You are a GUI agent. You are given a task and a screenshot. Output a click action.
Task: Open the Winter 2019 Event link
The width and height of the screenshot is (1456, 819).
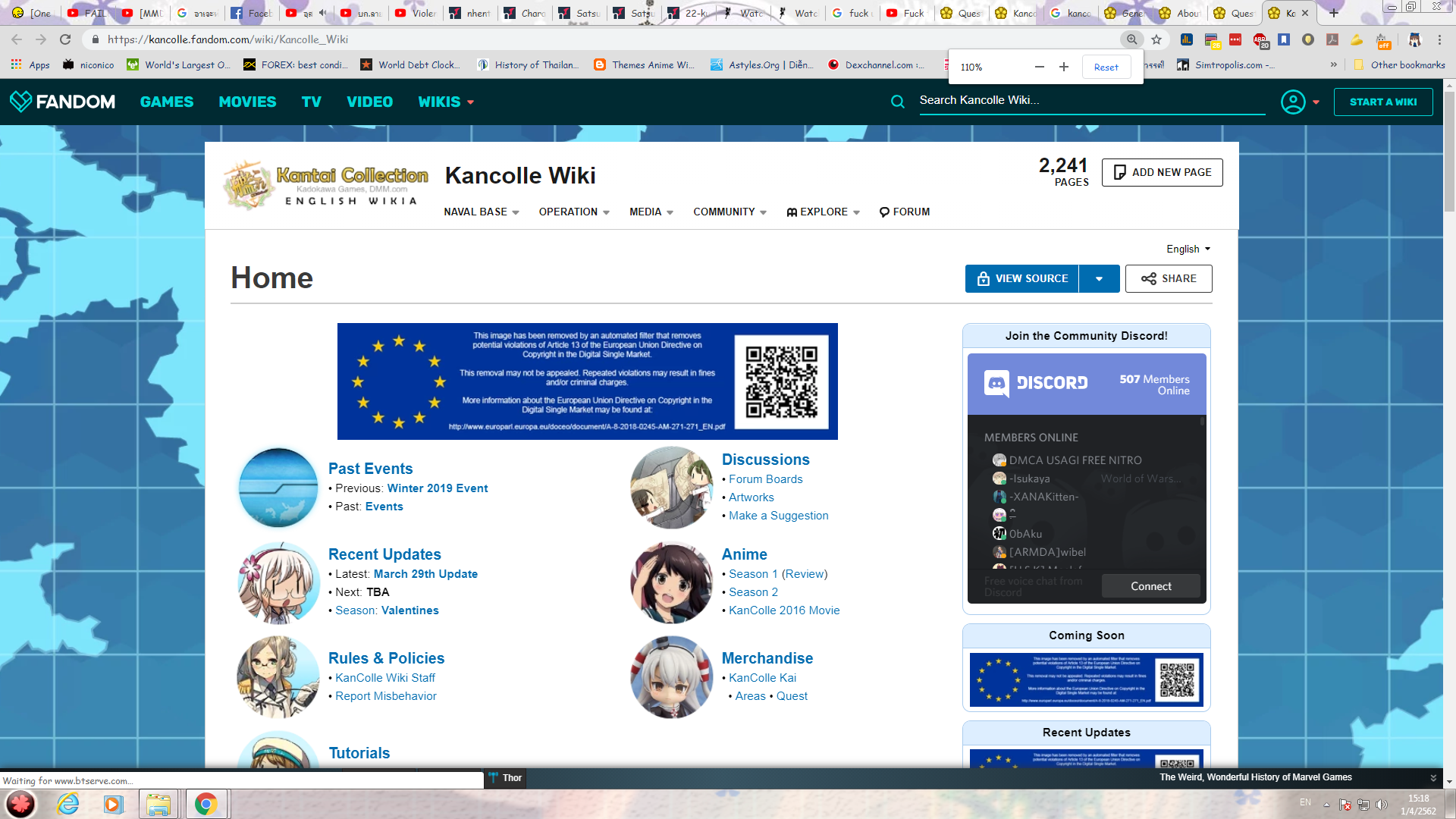pyautogui.click(x=438, y=488)
